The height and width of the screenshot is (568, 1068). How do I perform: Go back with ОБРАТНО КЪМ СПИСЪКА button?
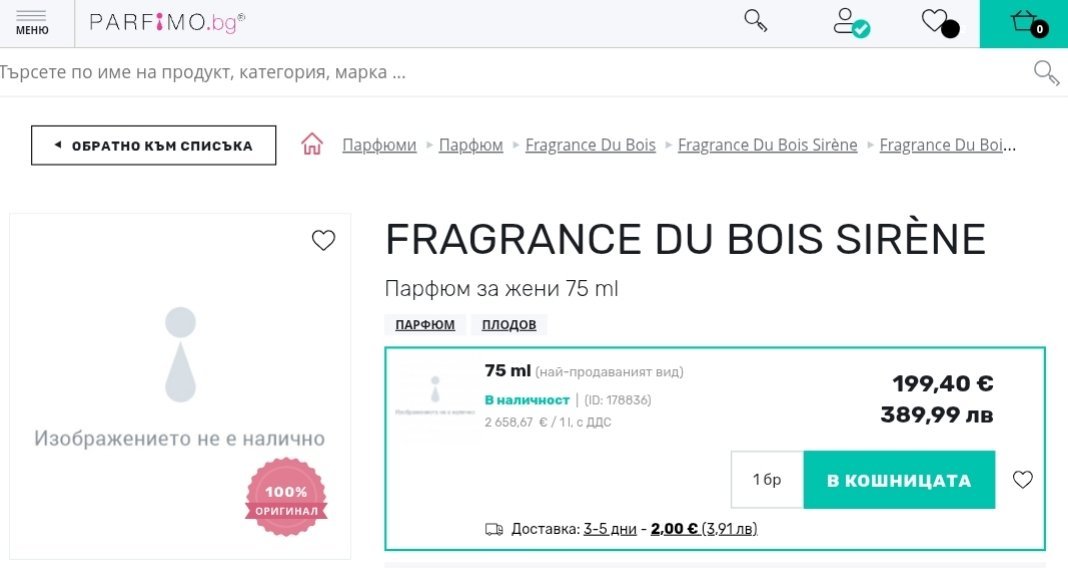point(154,145)
